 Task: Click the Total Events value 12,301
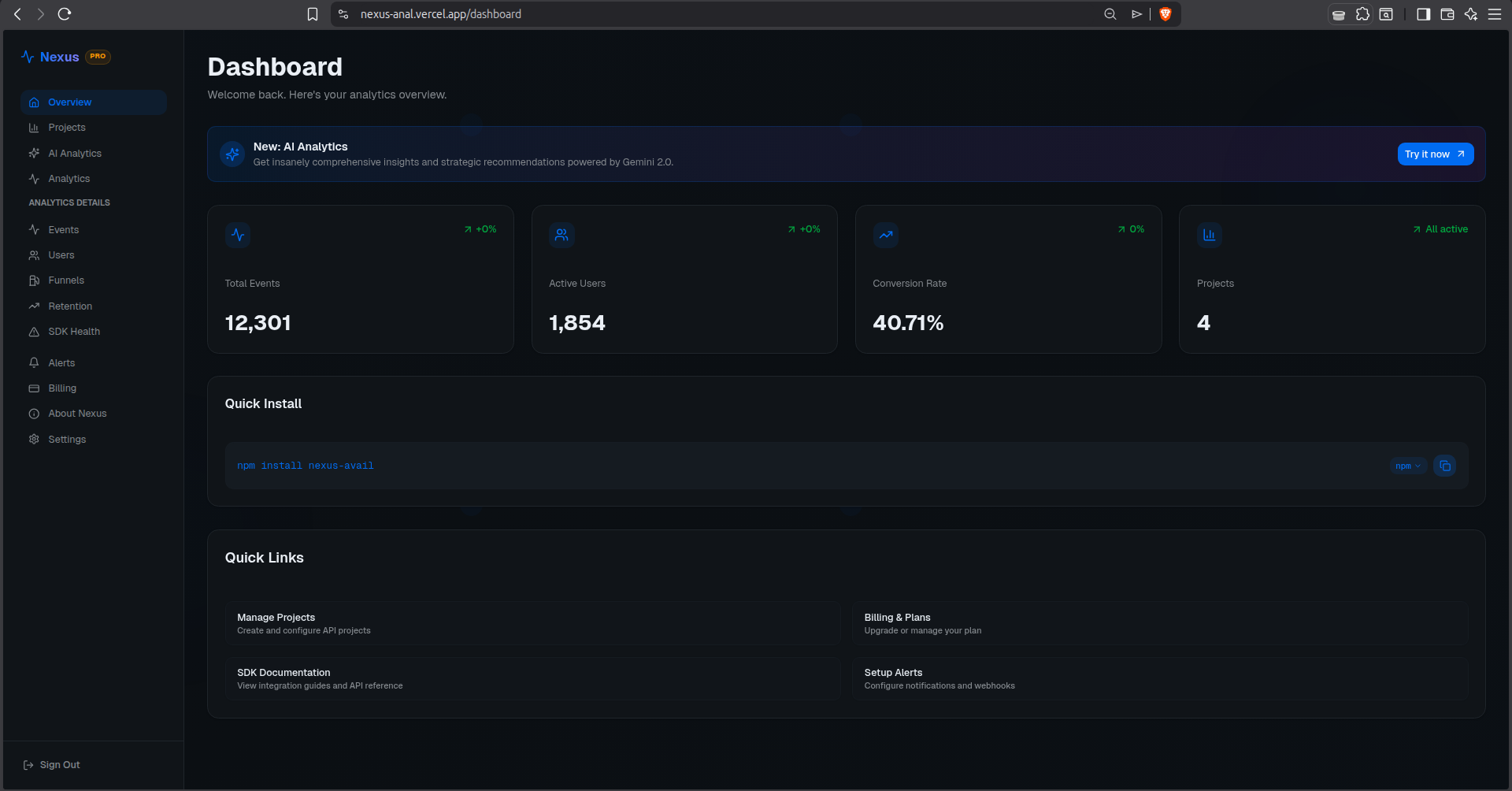point(258,323)
